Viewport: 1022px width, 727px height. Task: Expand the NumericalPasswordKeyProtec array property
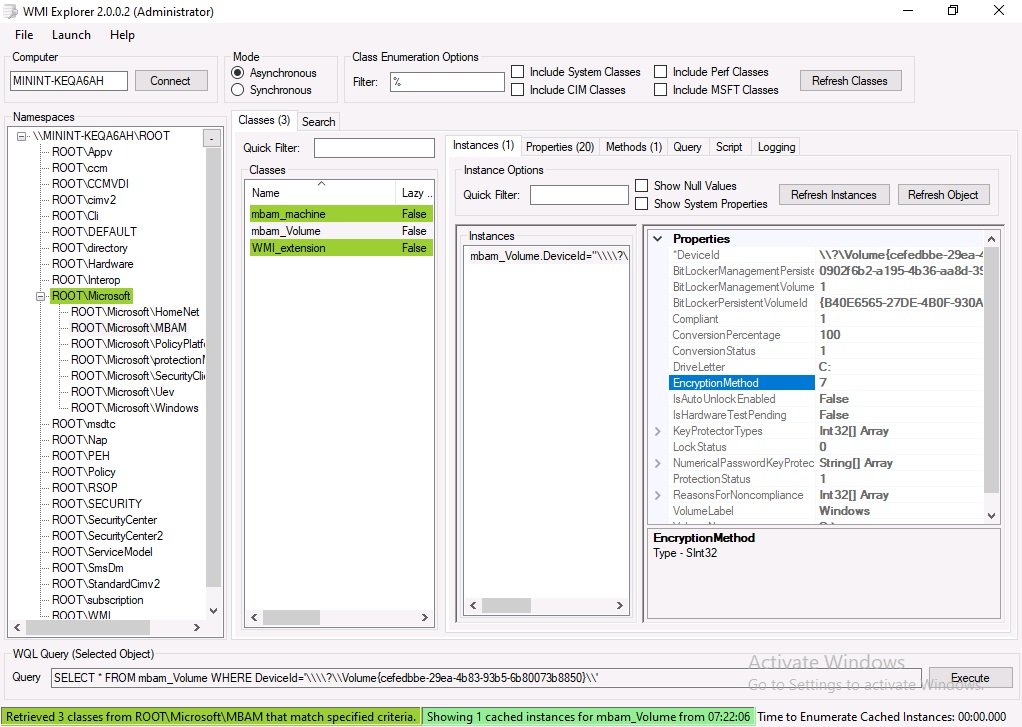pos(658,463)
